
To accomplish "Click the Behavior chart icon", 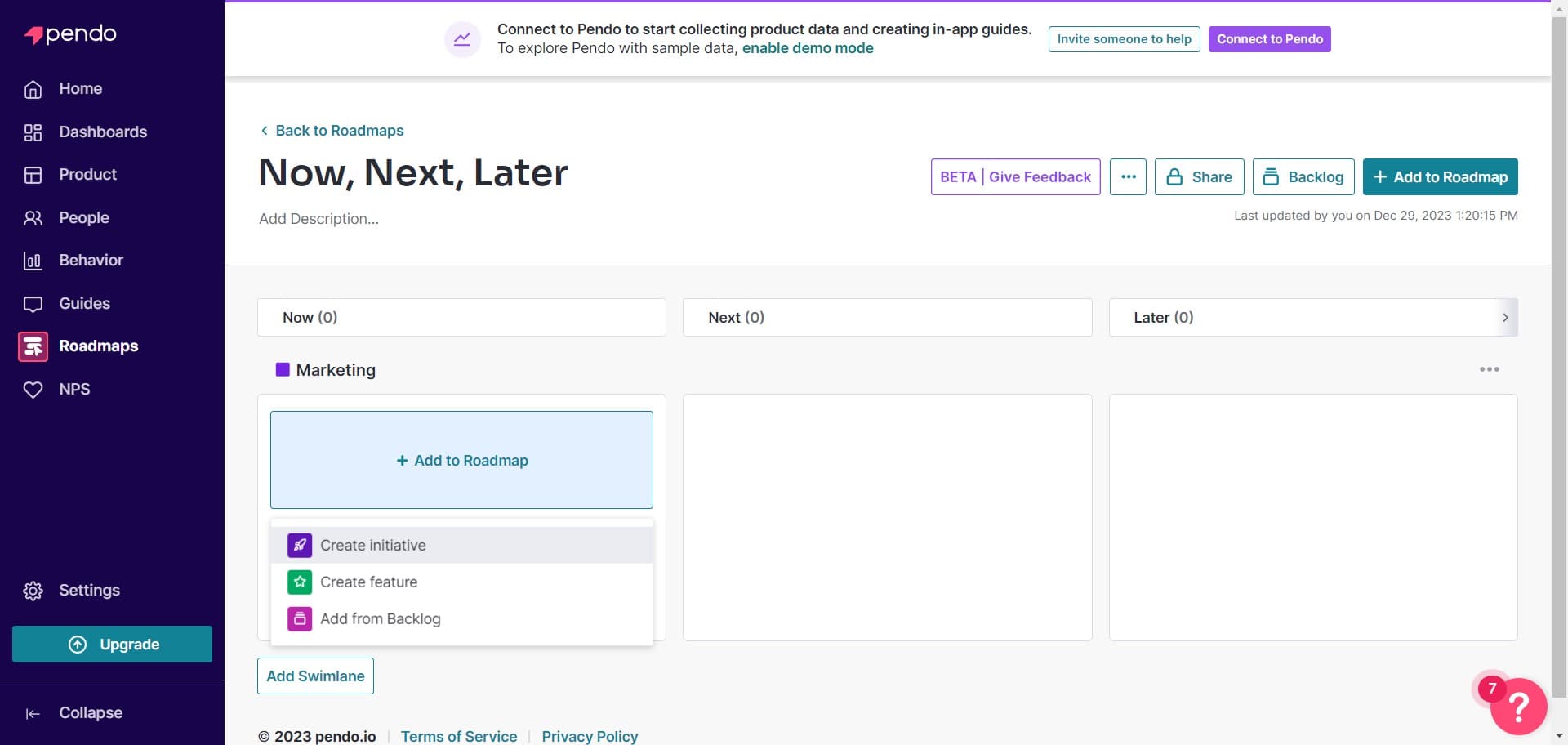I will click(x=33, y=261).
